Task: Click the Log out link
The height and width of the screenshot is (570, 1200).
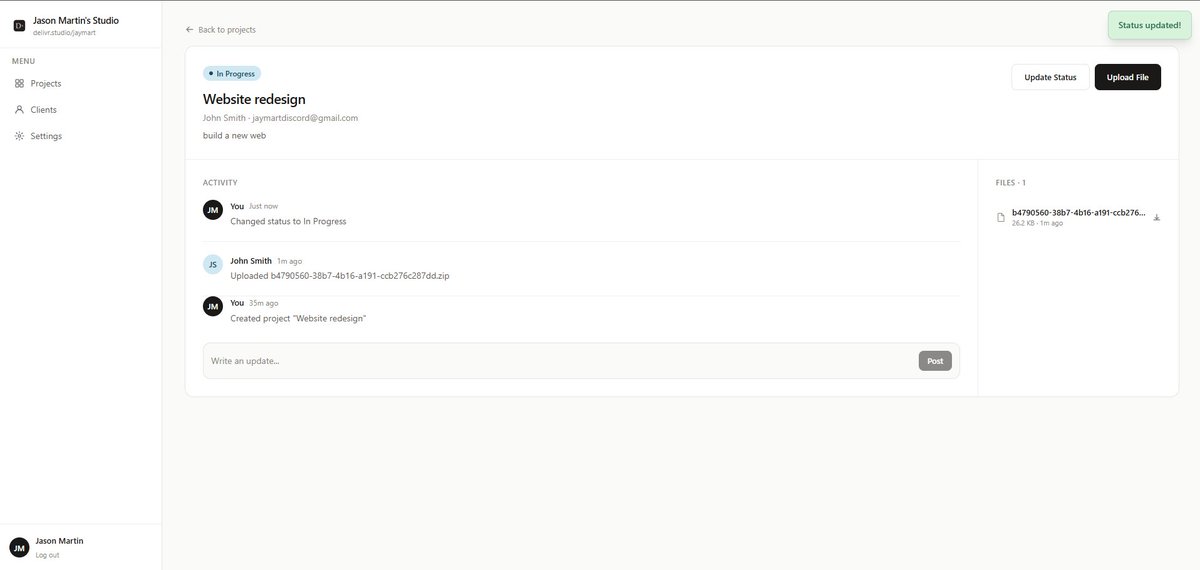Action: [47, 555]
